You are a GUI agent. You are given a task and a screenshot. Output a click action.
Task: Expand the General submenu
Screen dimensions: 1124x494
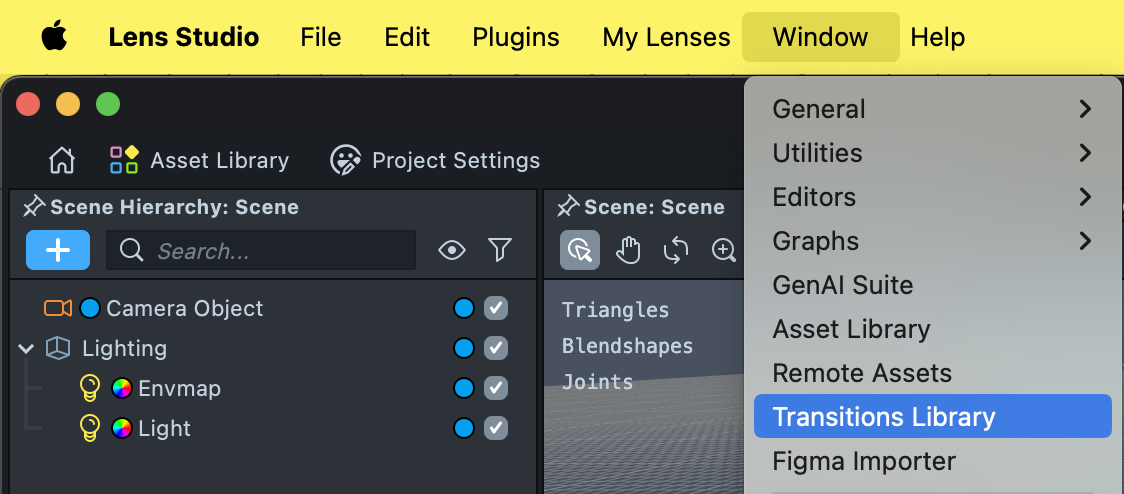(932, 109)
